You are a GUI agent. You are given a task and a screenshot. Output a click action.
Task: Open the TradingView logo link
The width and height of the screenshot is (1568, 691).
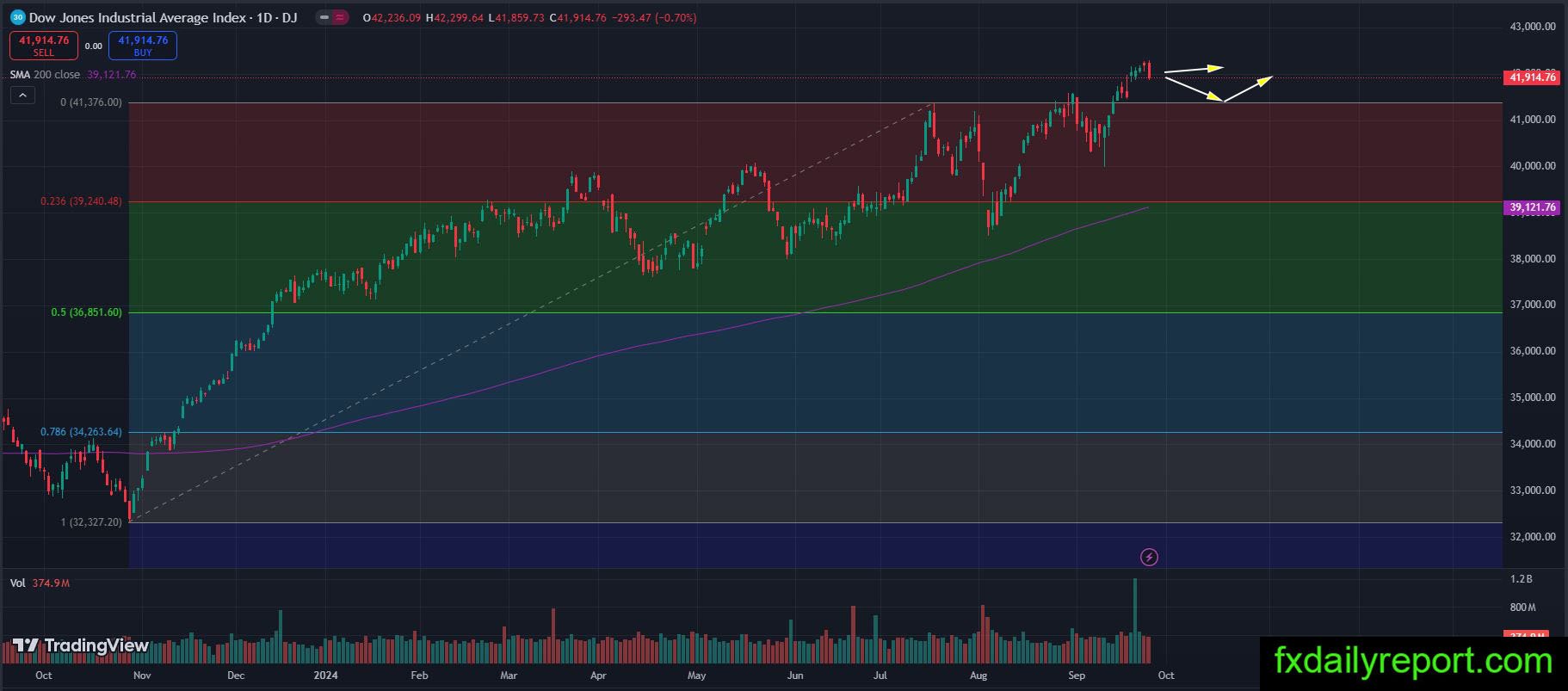click(81, 645)
